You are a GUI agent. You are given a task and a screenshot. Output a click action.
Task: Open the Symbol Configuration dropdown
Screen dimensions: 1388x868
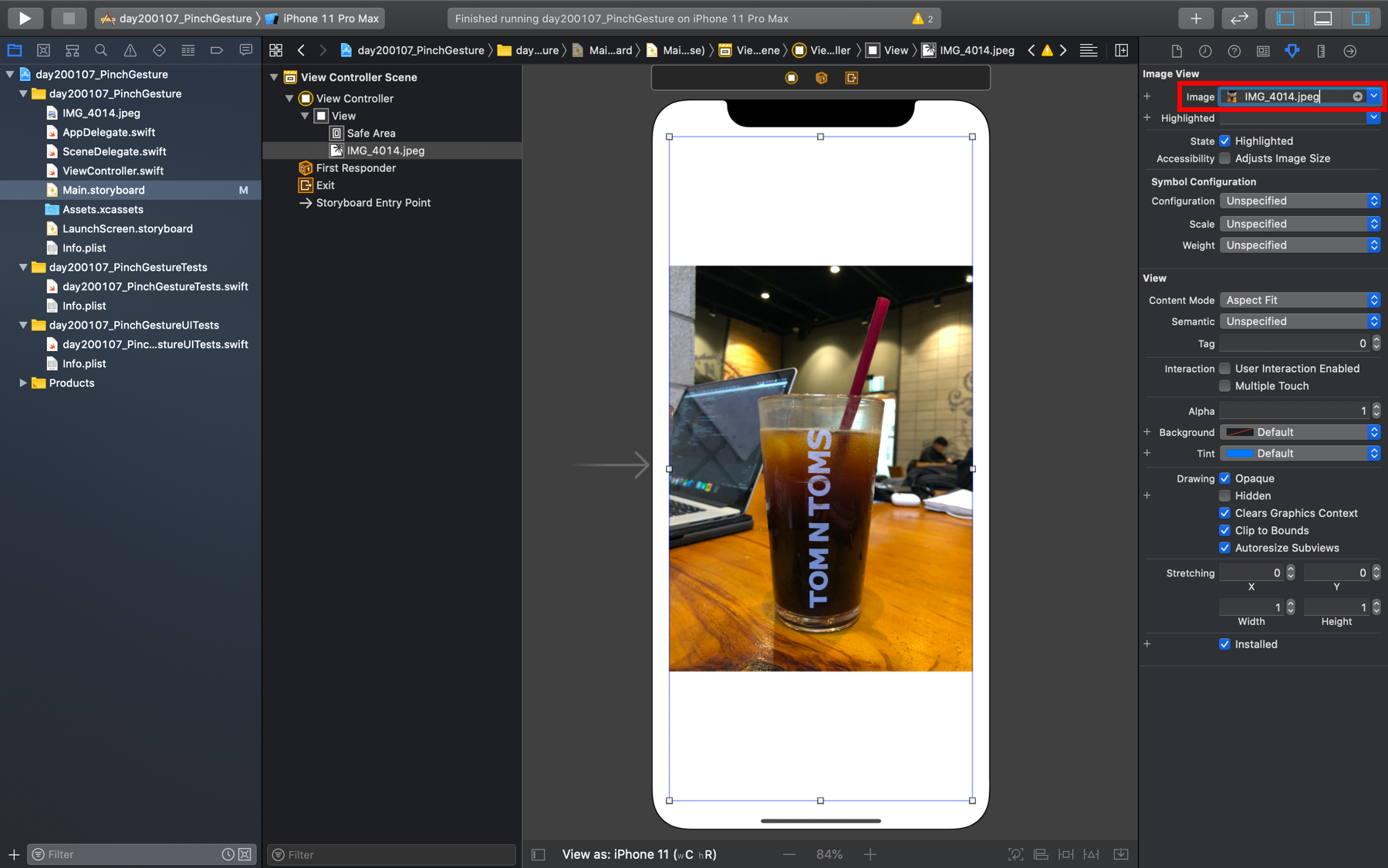pos(1300,201)
